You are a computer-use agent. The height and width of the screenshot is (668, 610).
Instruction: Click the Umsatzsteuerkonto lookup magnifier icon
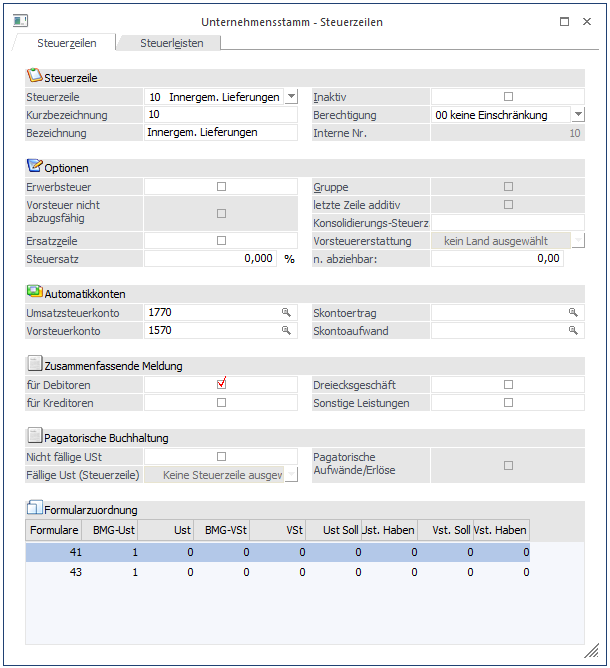[285, 313]
